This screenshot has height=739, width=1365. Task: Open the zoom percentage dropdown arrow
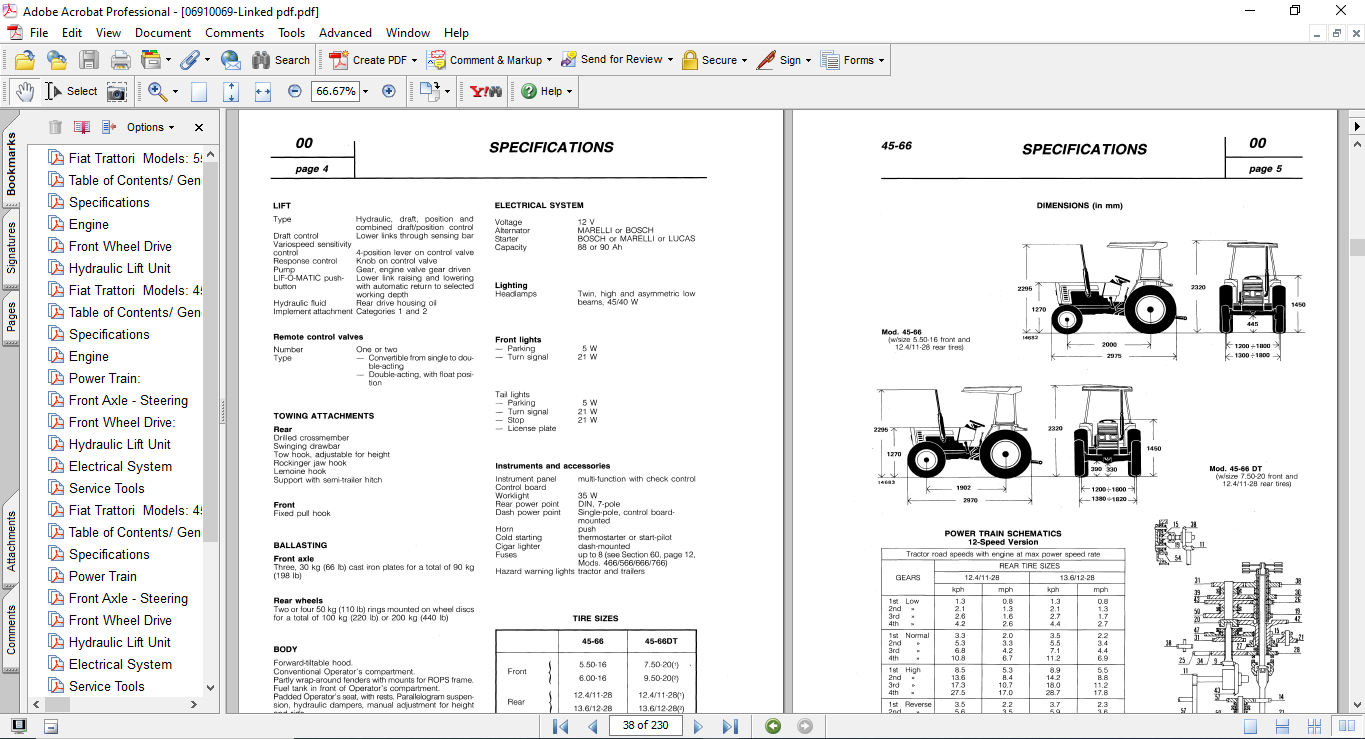pyautogui.click(x=365, y=91)
